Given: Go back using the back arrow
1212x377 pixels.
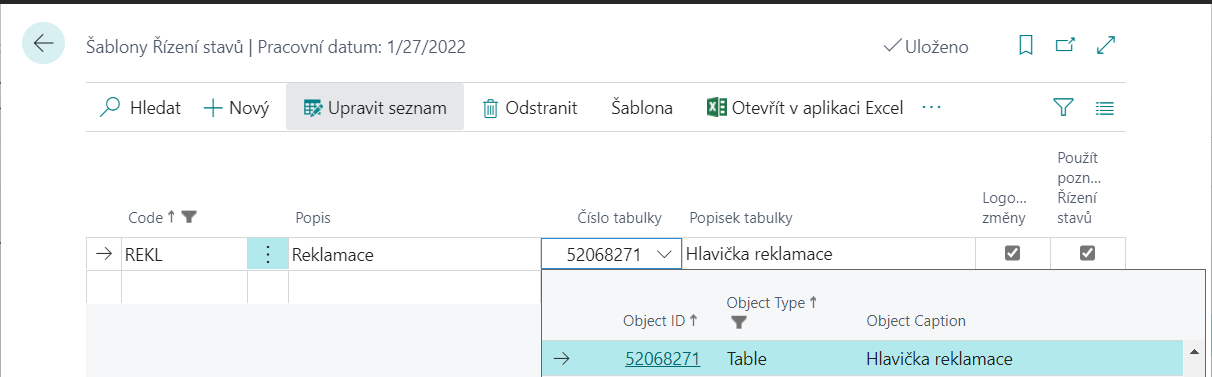Looking at the screenshot, I should [x=43, y=44].
